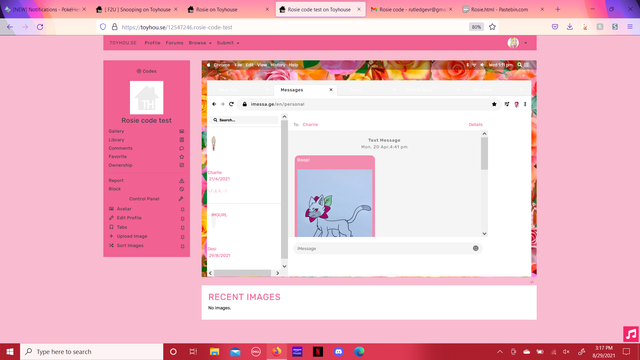Open Discord from the taskbar
Viewport: 640px width, 360px height.
tap(338, 351)
